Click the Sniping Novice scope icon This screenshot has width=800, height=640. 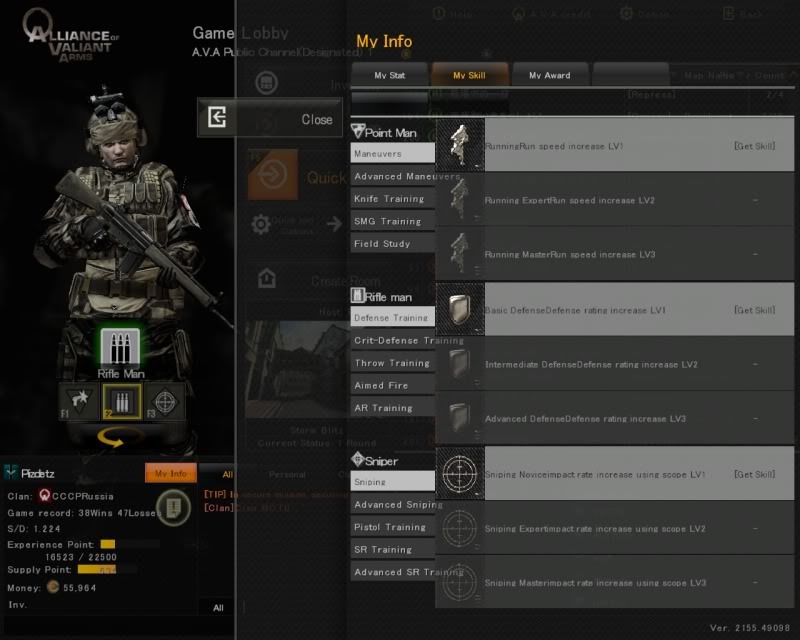click(x=460, y=473)
